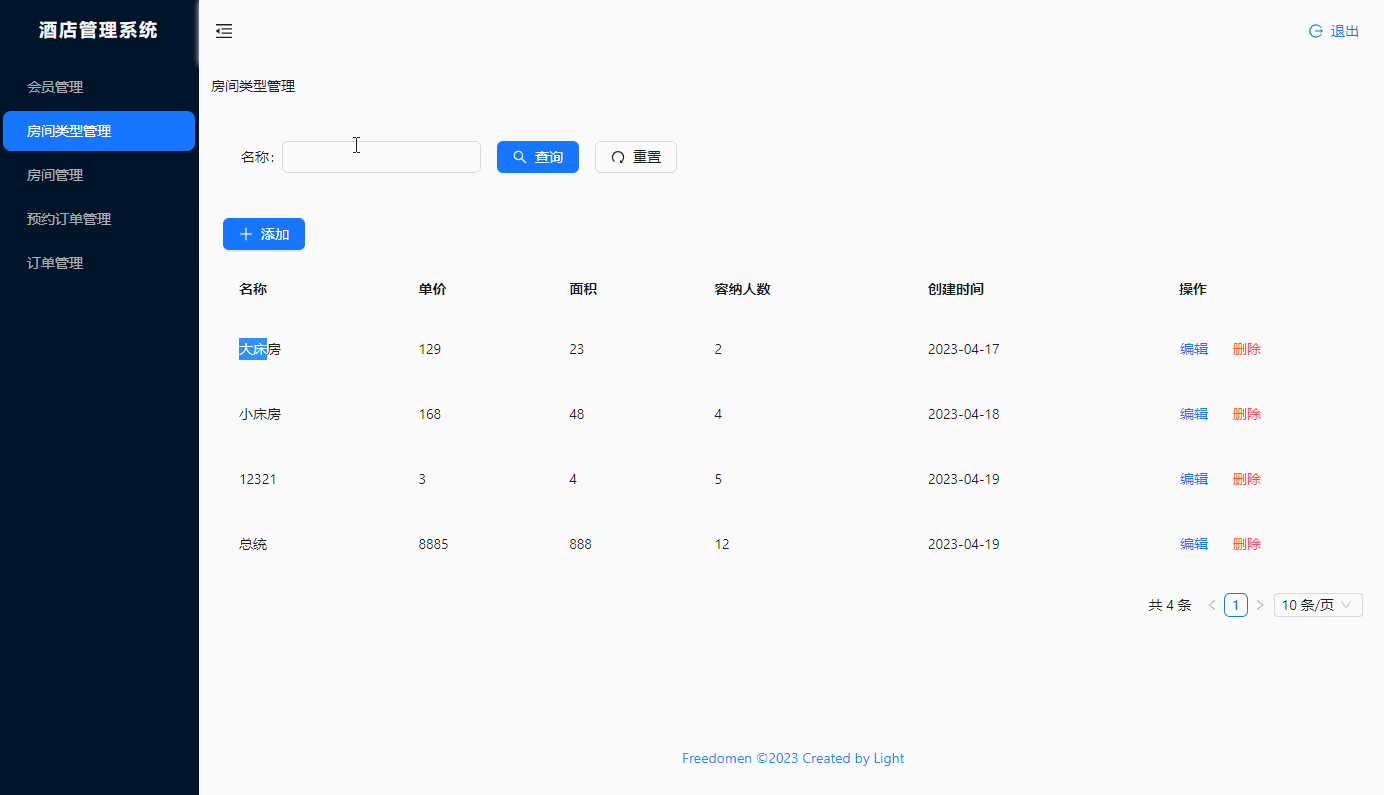The width and height of the screenshot is (1384, 795).
Task: Open 房间管理 in the sidebar
Action: tap(99, 175)
